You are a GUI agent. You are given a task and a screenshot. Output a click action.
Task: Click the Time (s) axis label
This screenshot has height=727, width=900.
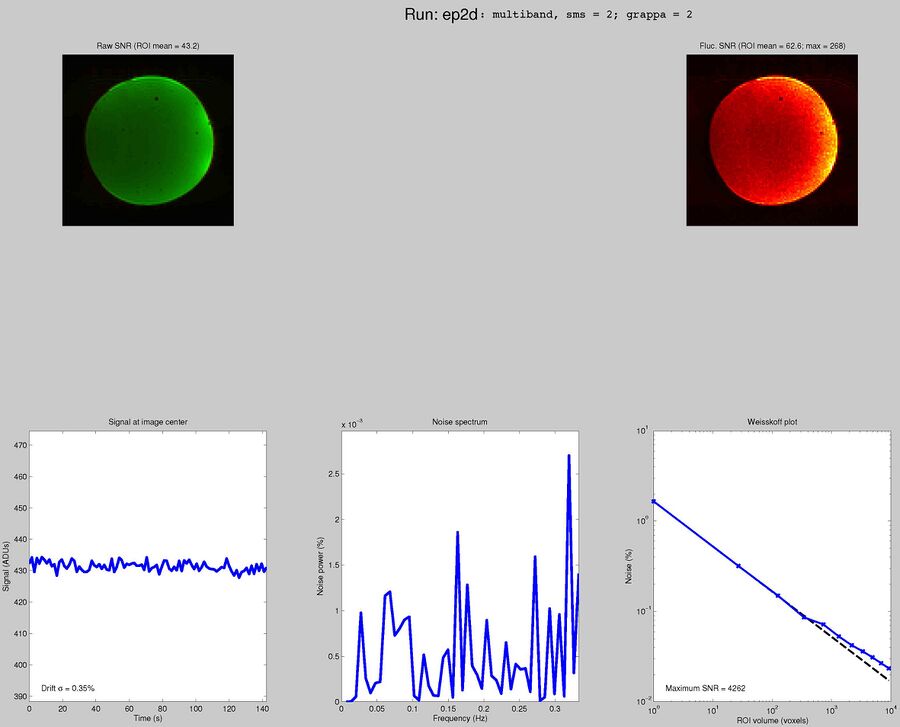[x=147, y=717]
